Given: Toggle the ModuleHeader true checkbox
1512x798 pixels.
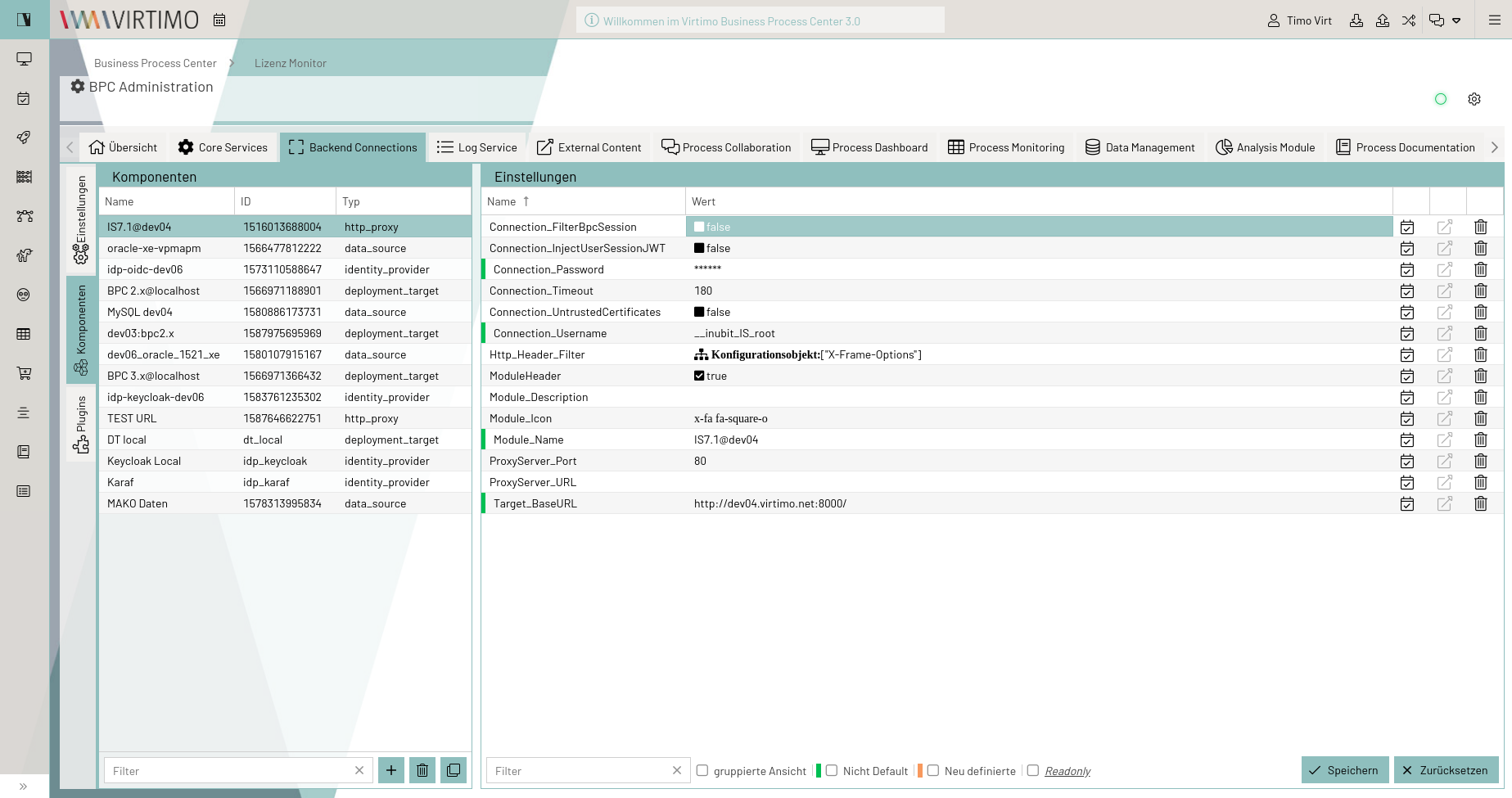Looking at the screenshot, I should tap(699, 376).
